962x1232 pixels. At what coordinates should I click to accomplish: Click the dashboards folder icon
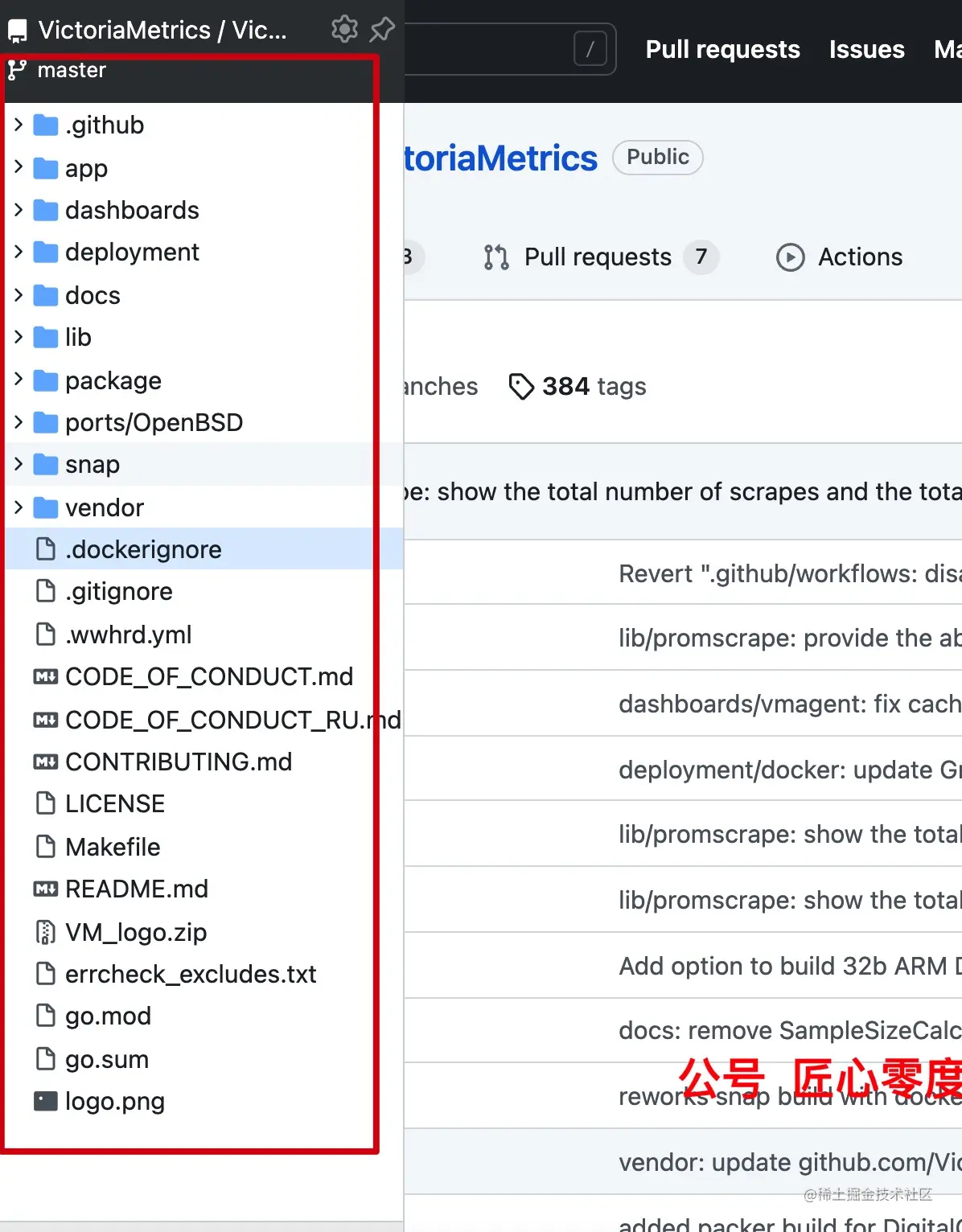[x=46, y=211]
